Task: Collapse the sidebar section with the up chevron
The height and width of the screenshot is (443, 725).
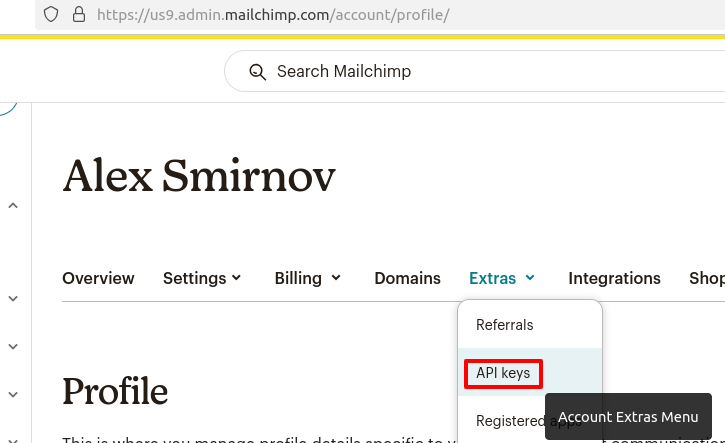Action: coord(13,206)
